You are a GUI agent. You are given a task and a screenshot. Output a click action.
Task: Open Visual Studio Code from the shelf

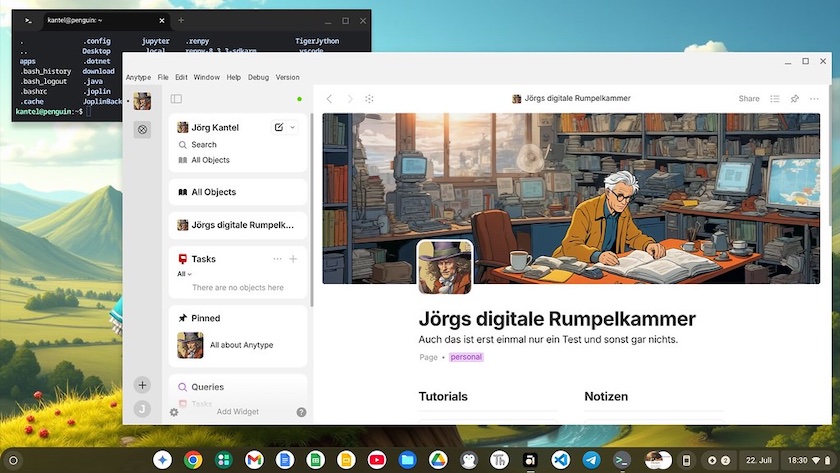561,460
